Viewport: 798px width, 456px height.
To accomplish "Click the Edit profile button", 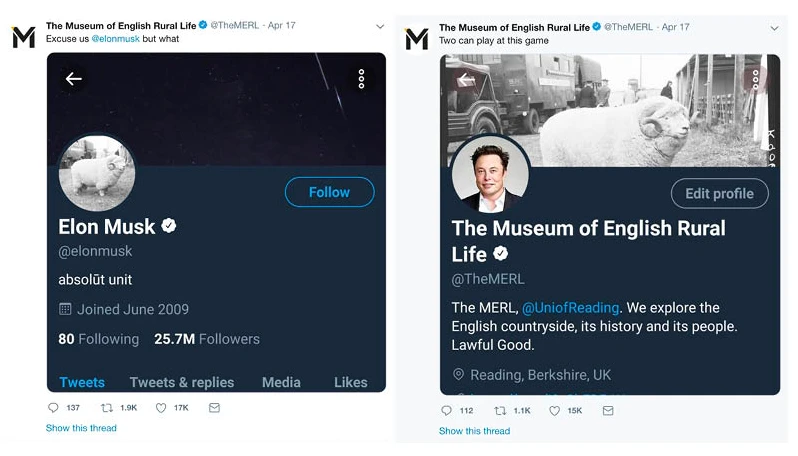I will pos(719,193).
